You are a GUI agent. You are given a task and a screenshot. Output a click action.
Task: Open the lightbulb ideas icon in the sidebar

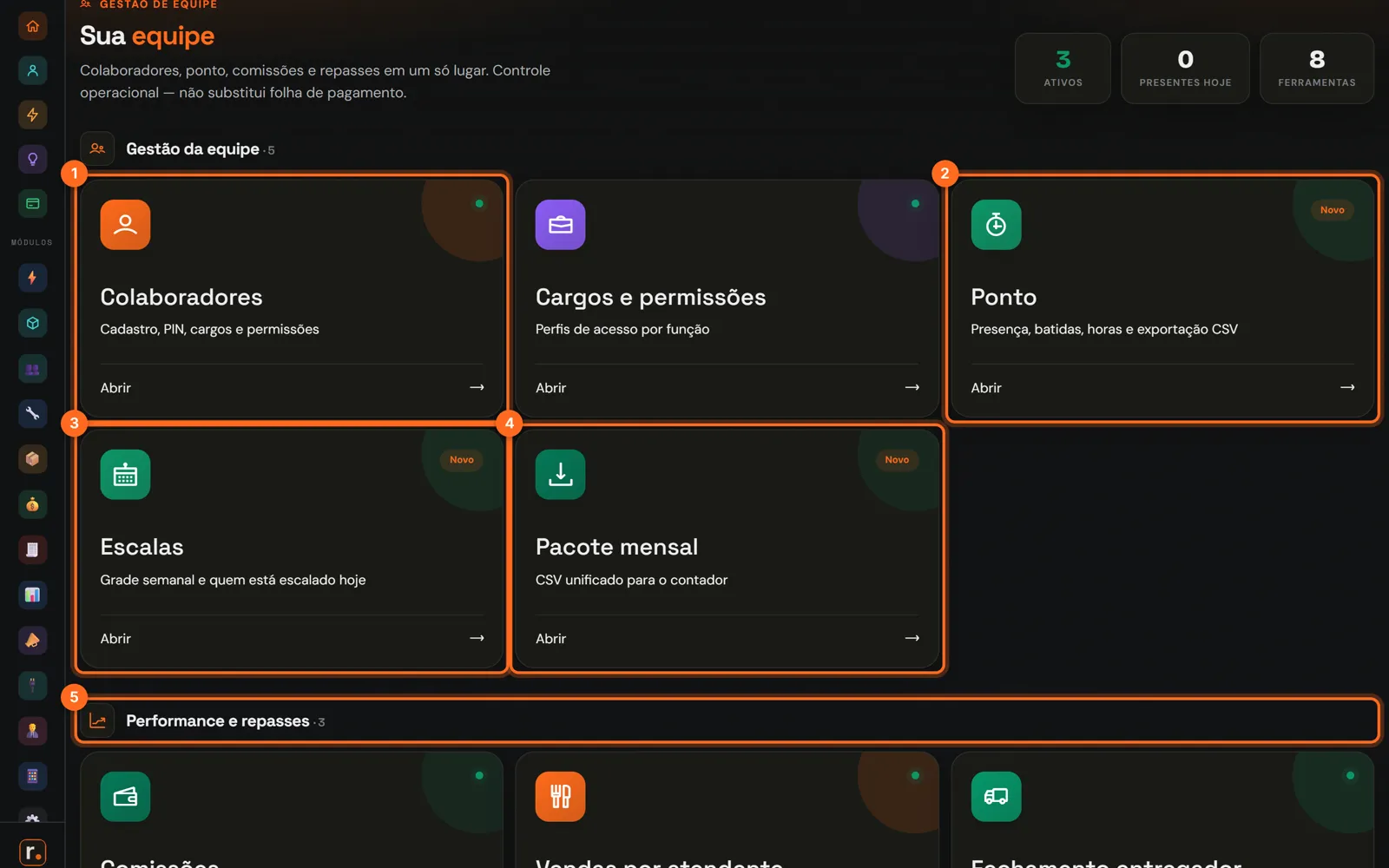click(x=32, y=159)
